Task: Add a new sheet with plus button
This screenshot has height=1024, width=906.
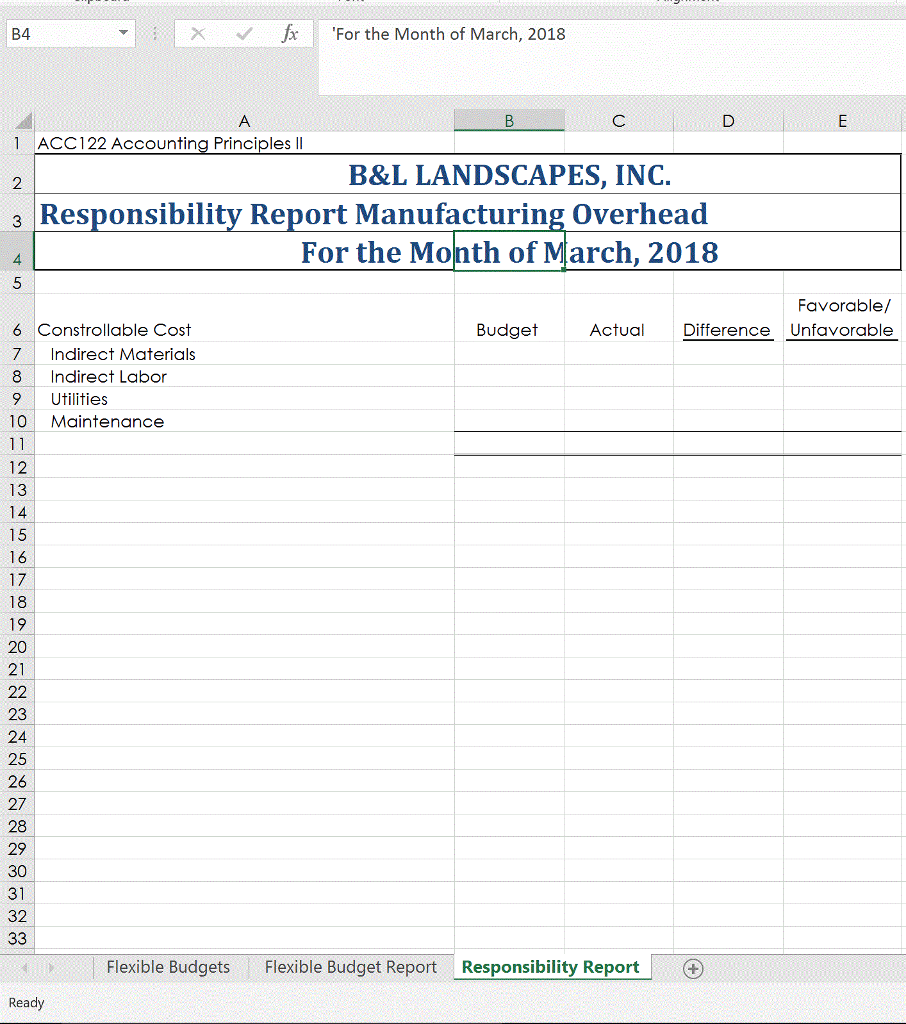Action: [x=693, y=968]
